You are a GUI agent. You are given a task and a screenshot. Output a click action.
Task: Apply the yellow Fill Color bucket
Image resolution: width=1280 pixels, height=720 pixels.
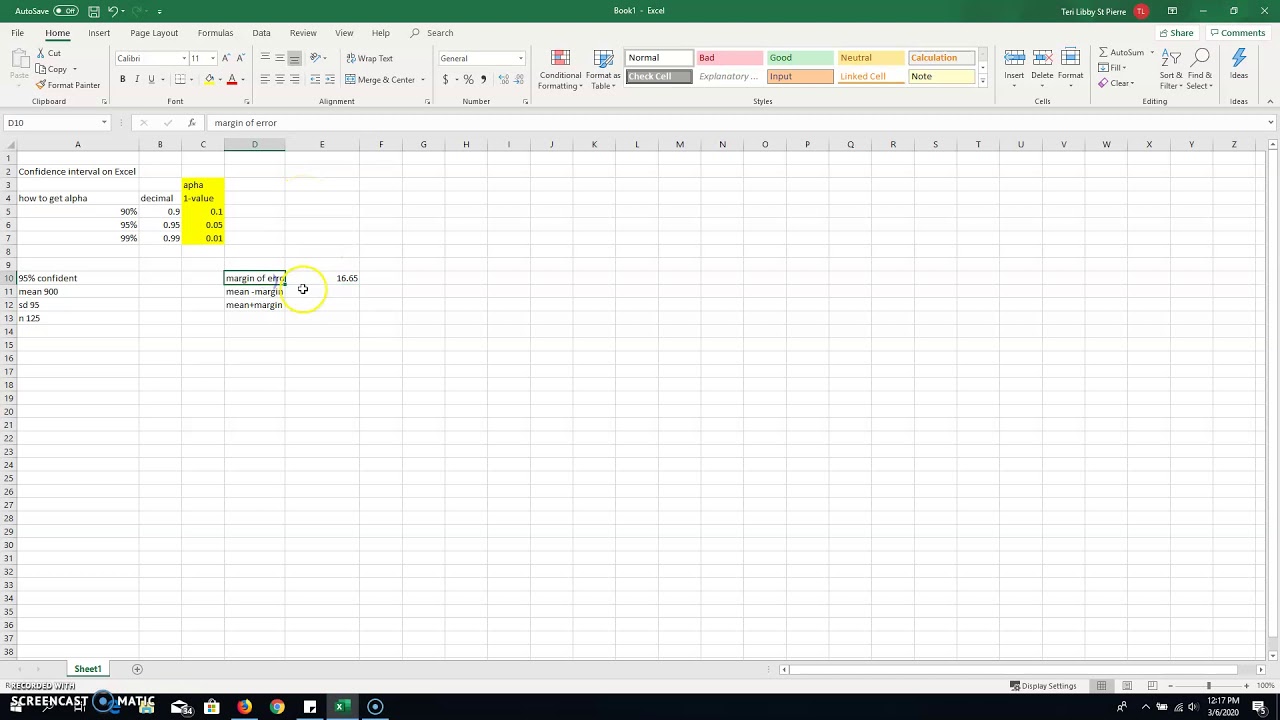pos(209,79)
